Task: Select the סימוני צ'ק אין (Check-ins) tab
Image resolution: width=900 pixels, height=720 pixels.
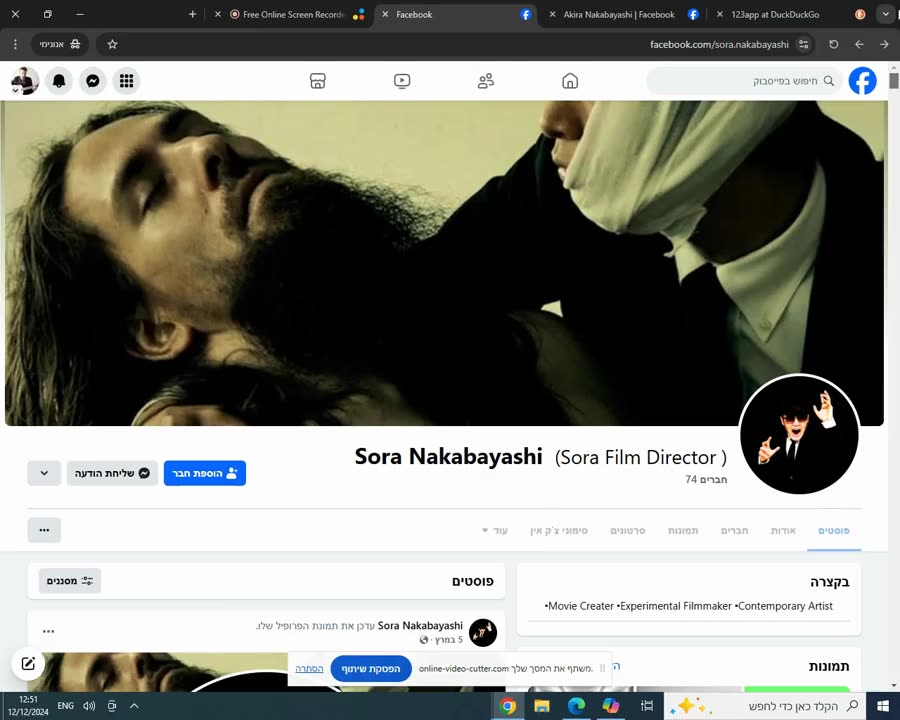Action: click(x=559, y=531)
